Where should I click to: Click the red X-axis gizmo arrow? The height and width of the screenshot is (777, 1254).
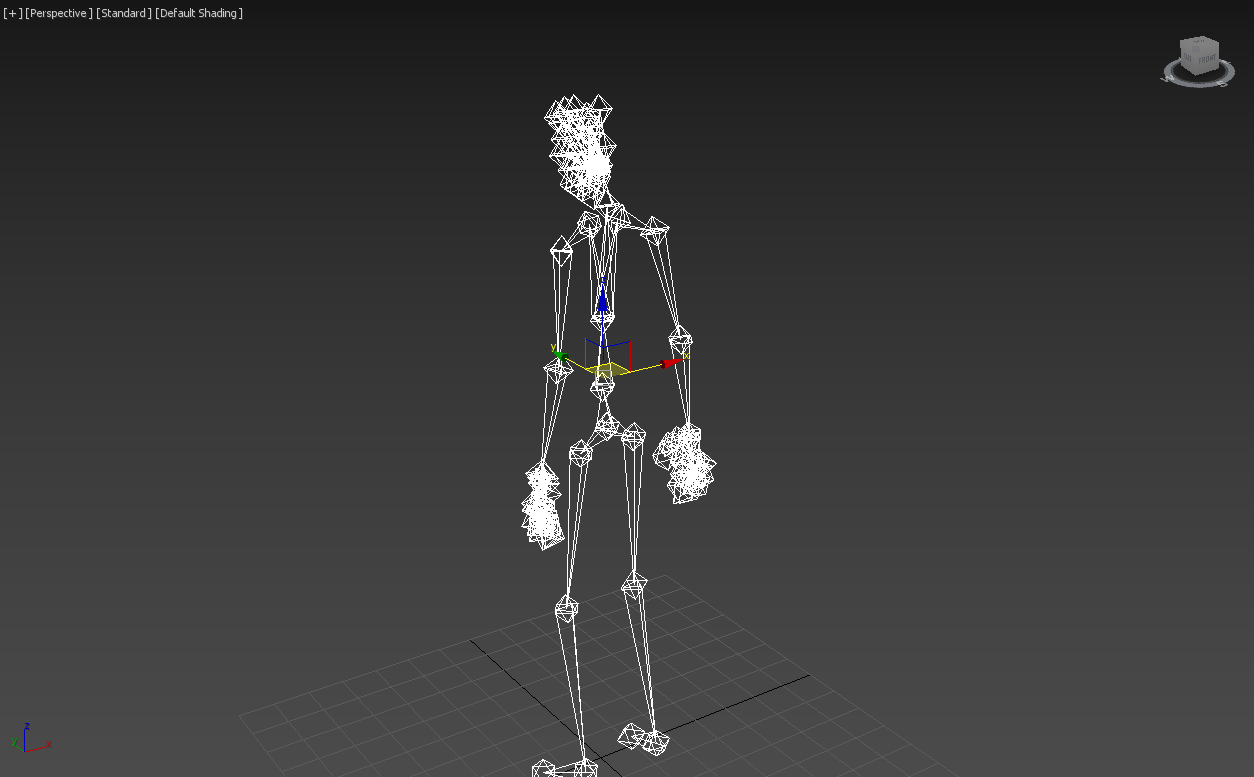pyautogui.click(x=671, y=363)
